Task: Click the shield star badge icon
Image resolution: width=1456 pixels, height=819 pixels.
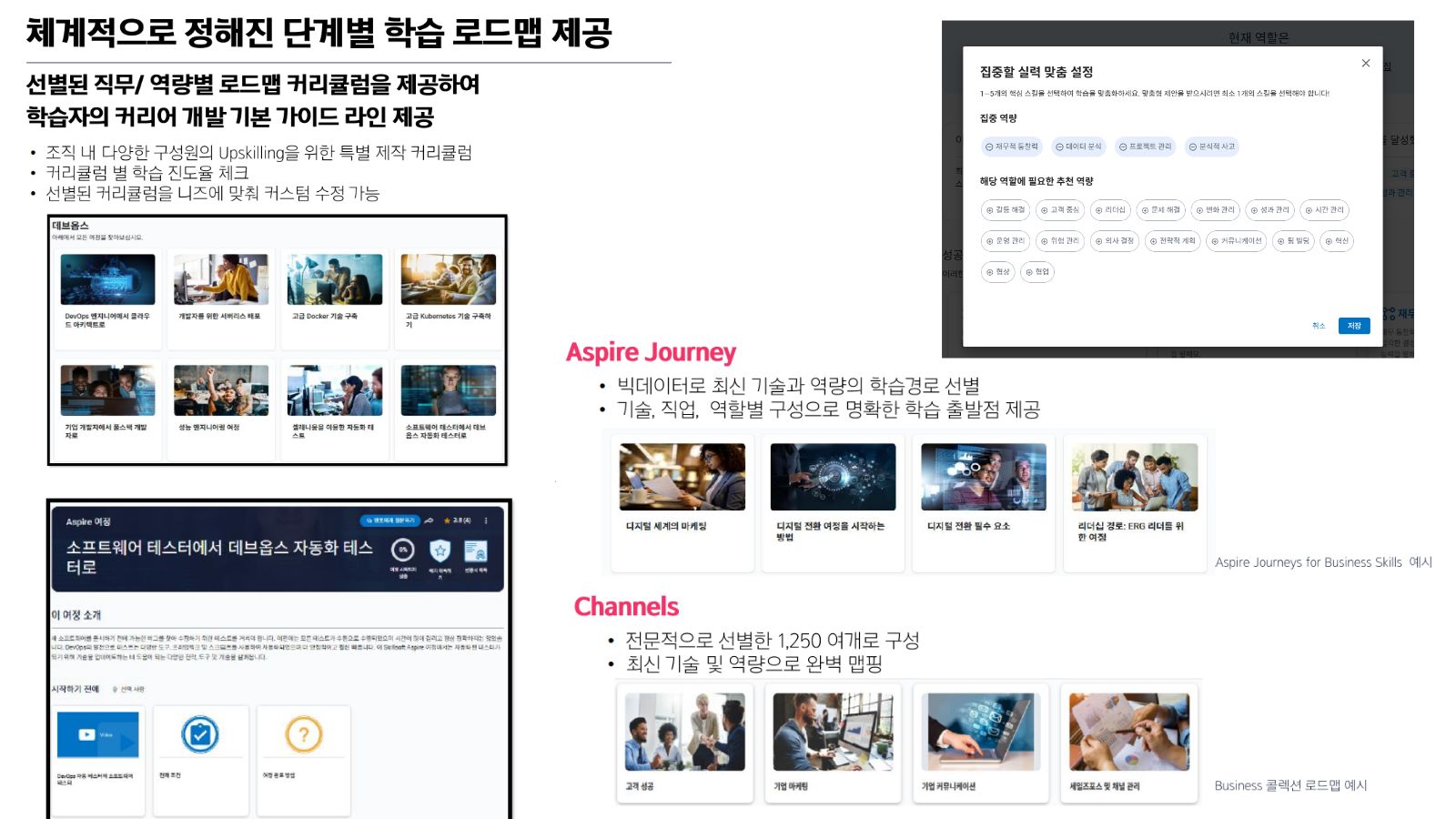Action: [x=440, y=551]
